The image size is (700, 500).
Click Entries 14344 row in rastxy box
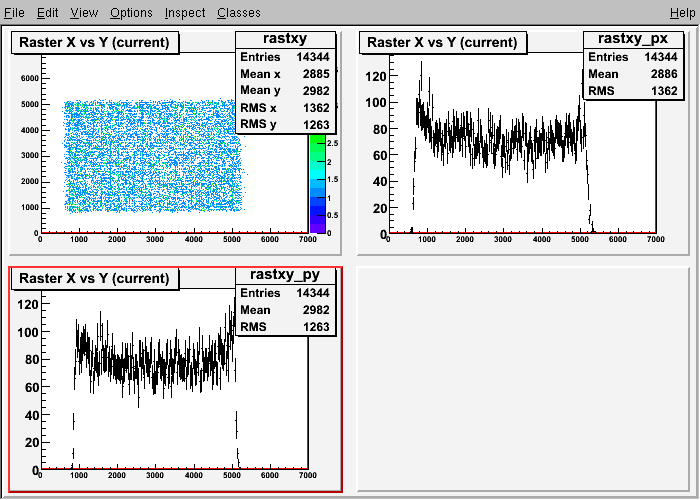pyautogui.click(x=285, y=57)
